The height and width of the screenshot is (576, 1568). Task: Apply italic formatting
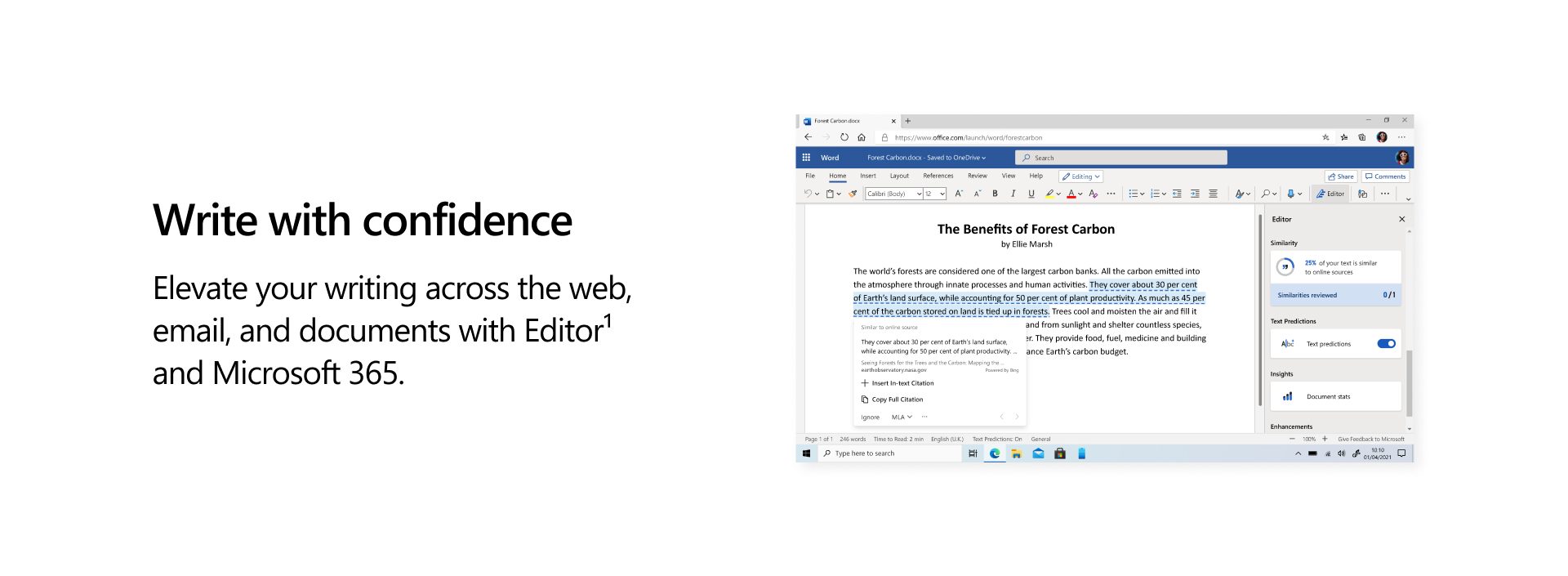(x=1013, y=194)
